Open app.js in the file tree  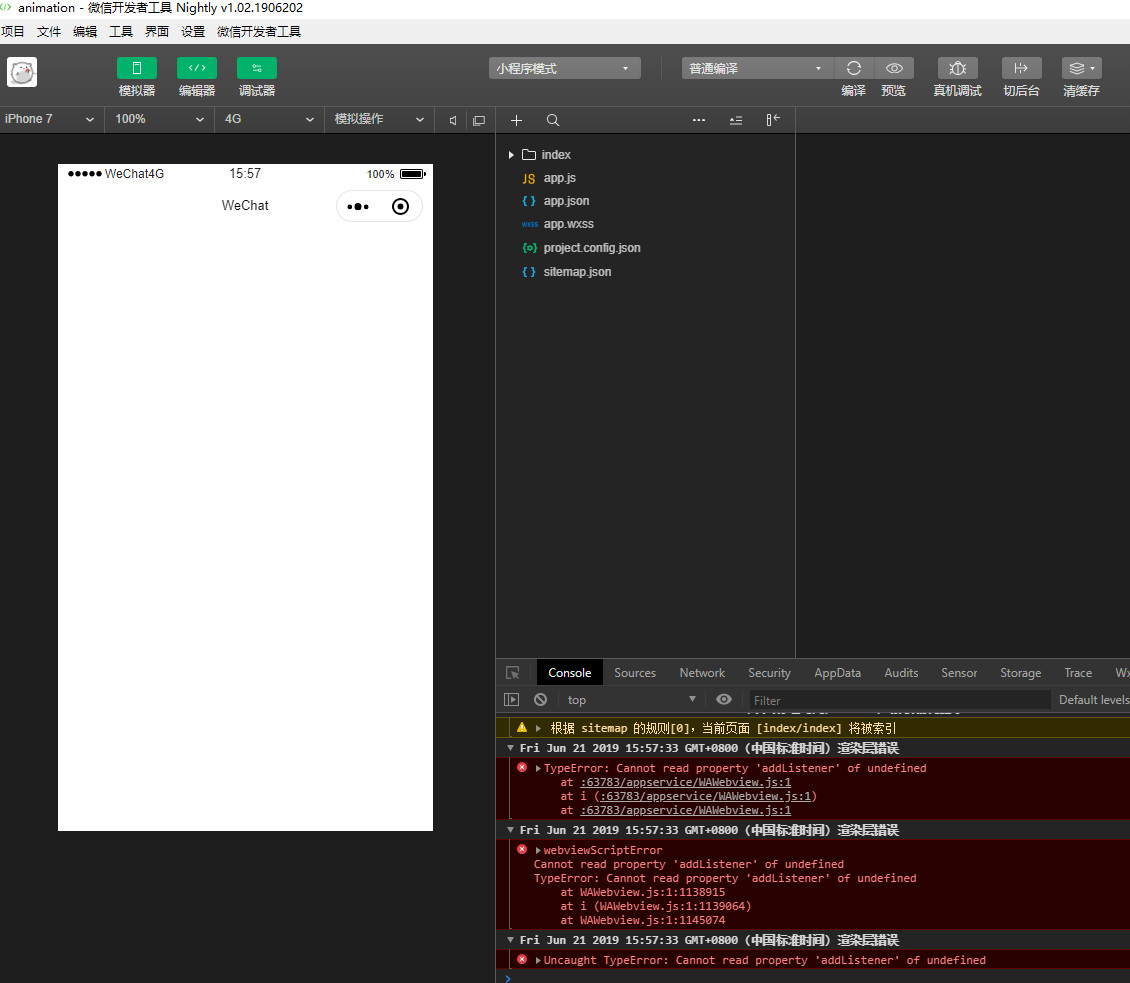pyautogui.click(x=559, y=178)
